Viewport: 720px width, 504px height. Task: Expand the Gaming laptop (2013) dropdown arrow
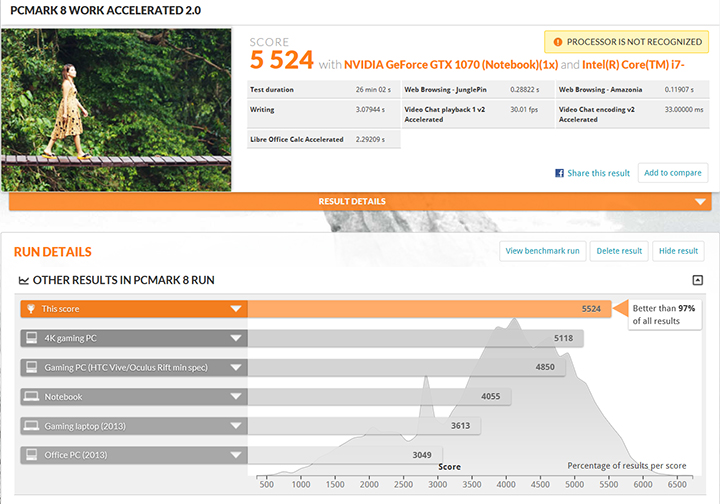(236, 426)
